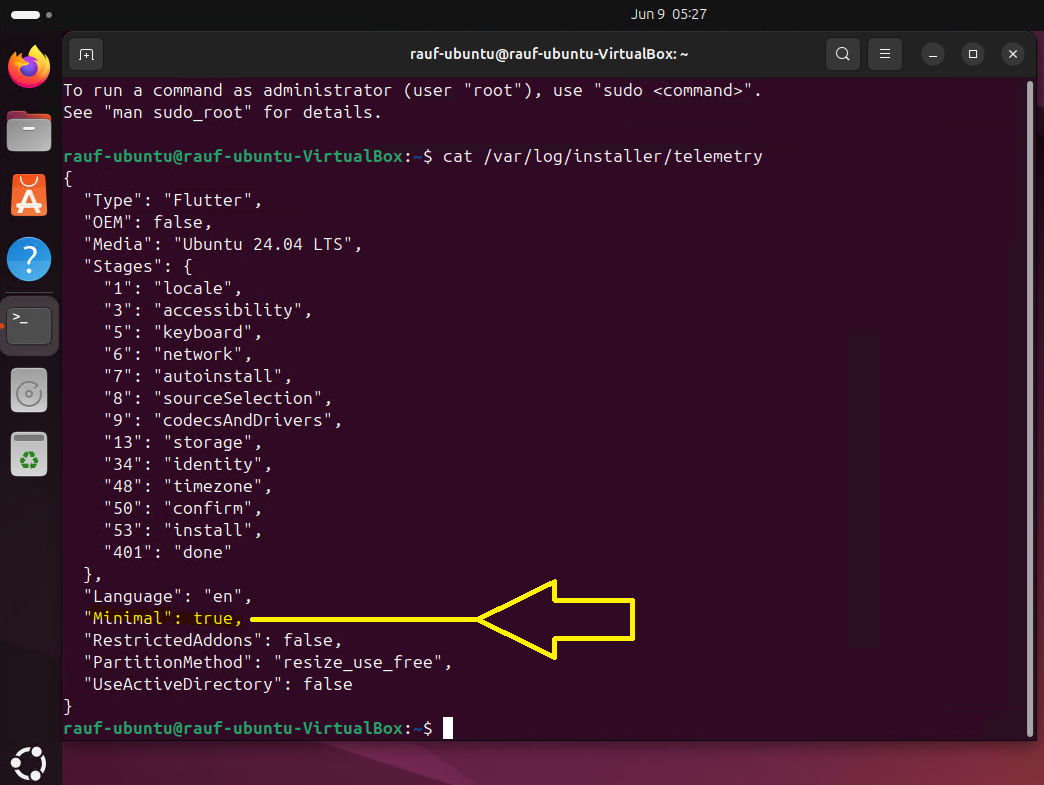Open the Trash icon in the dock
Screen dimensions: 1044x785
[28, 455]
